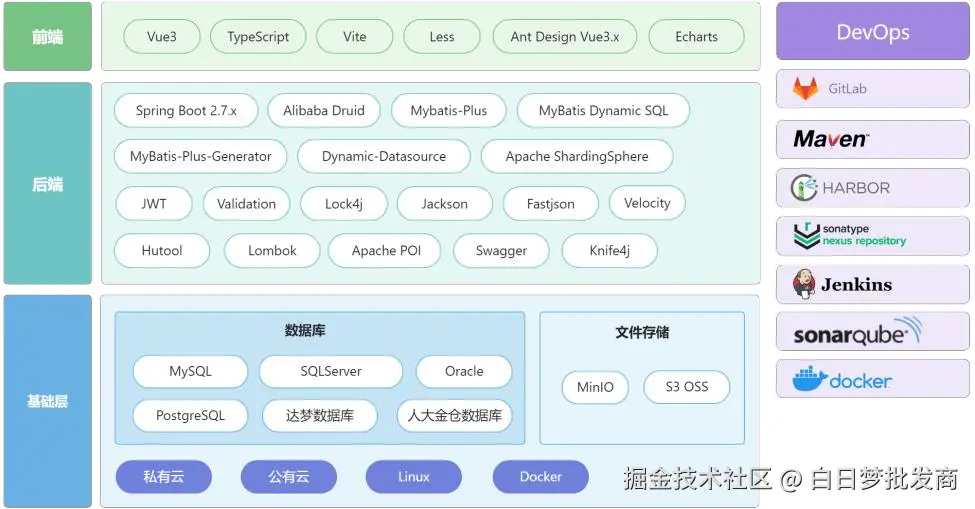Viewport: 975px width, 509px height.
Task: Click the MinIO storage pill
Action: (595, 387)
